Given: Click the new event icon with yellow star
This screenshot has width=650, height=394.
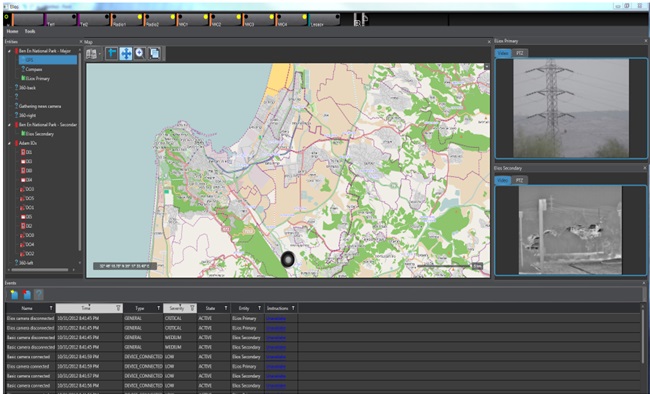Looking at the screenshot, I should 14,294.
